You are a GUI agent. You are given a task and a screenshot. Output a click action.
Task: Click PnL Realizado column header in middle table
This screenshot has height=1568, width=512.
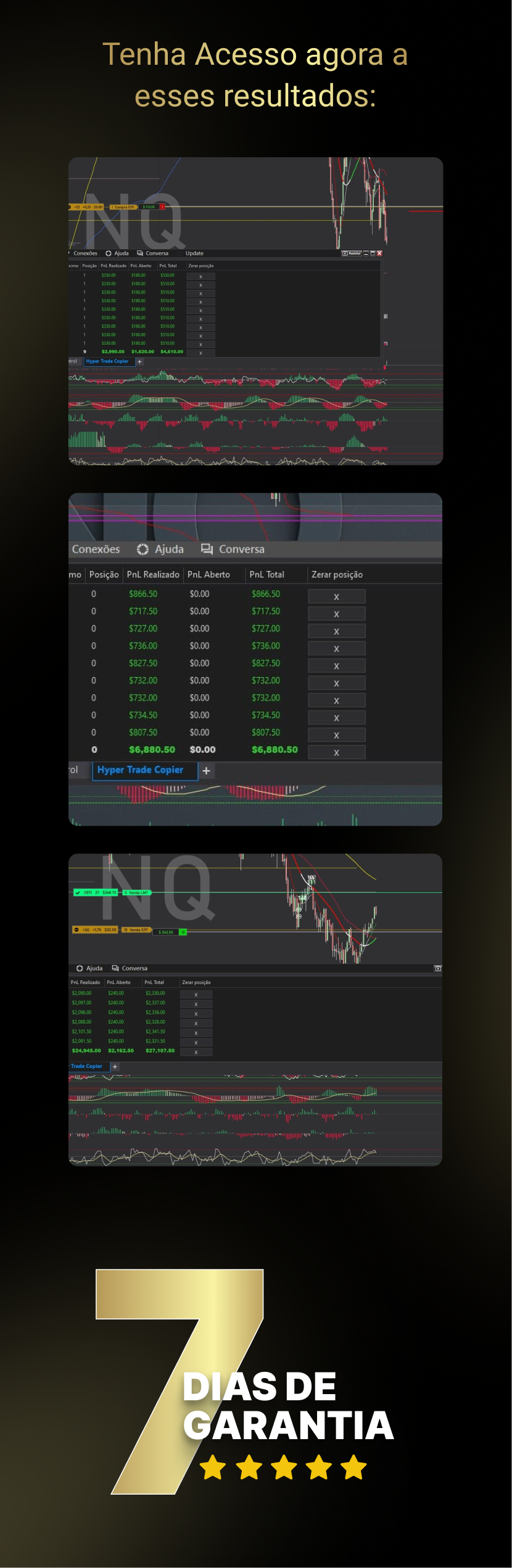(153, 575)
